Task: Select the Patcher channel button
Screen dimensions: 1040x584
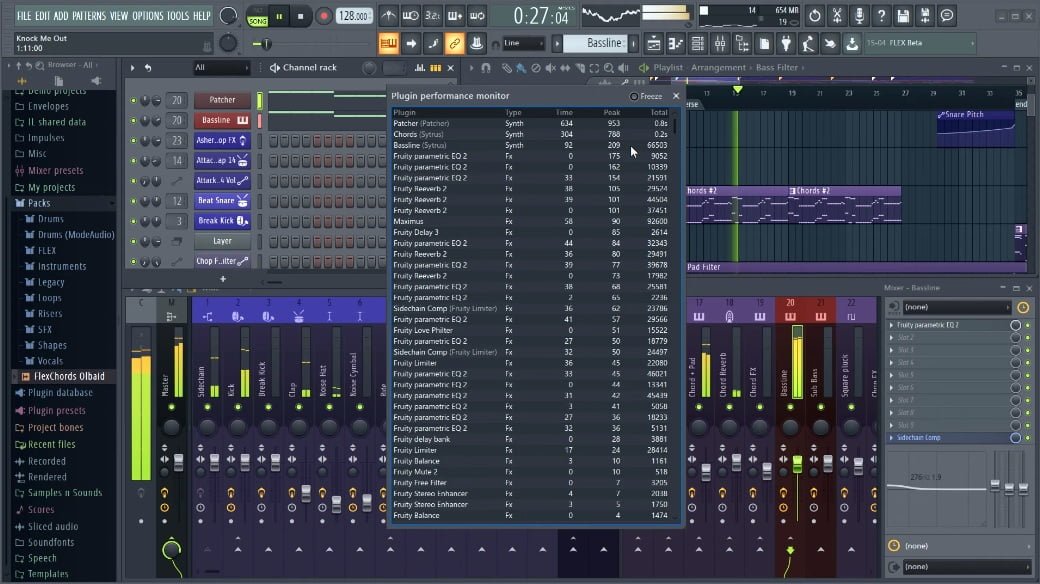Action: click(222, 100)
